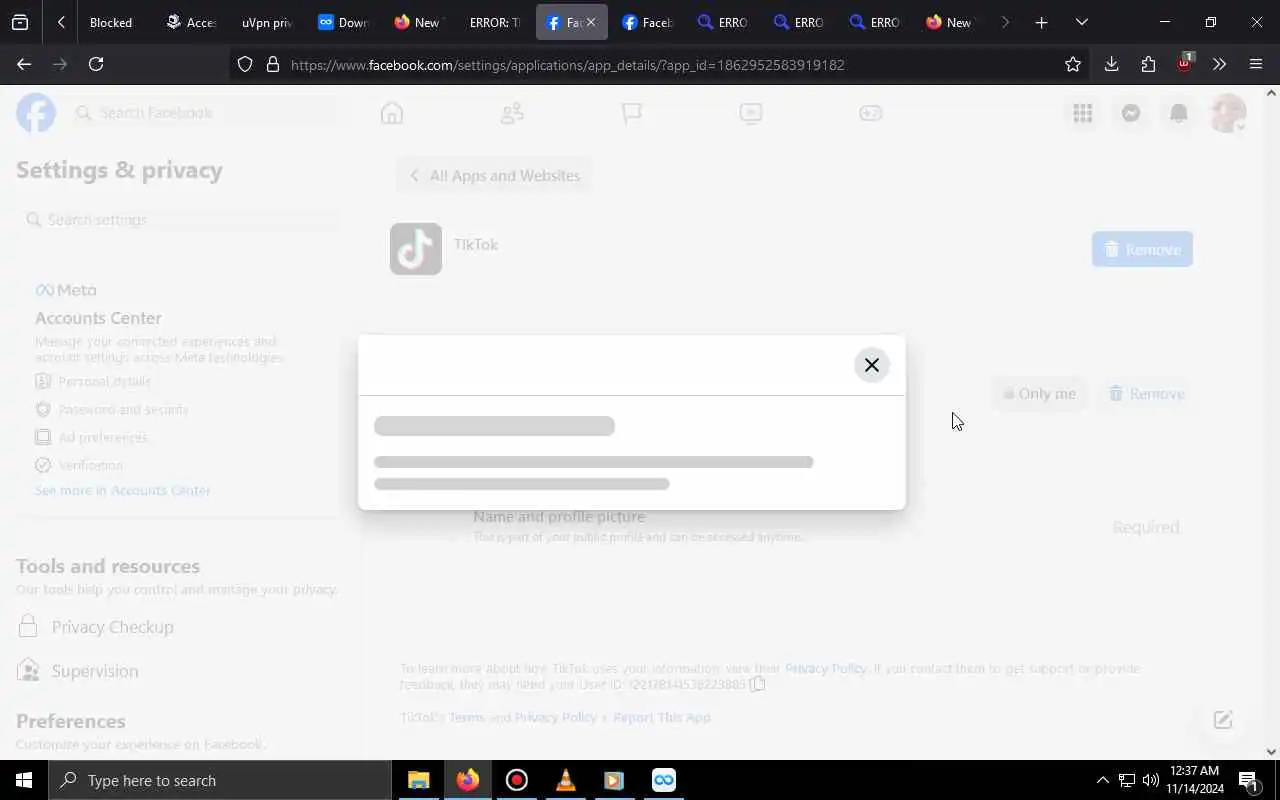The width and height of the screenshot is (1280, 800).
Task: Open VLC media player from taskbar
Action: coord(565,780)
